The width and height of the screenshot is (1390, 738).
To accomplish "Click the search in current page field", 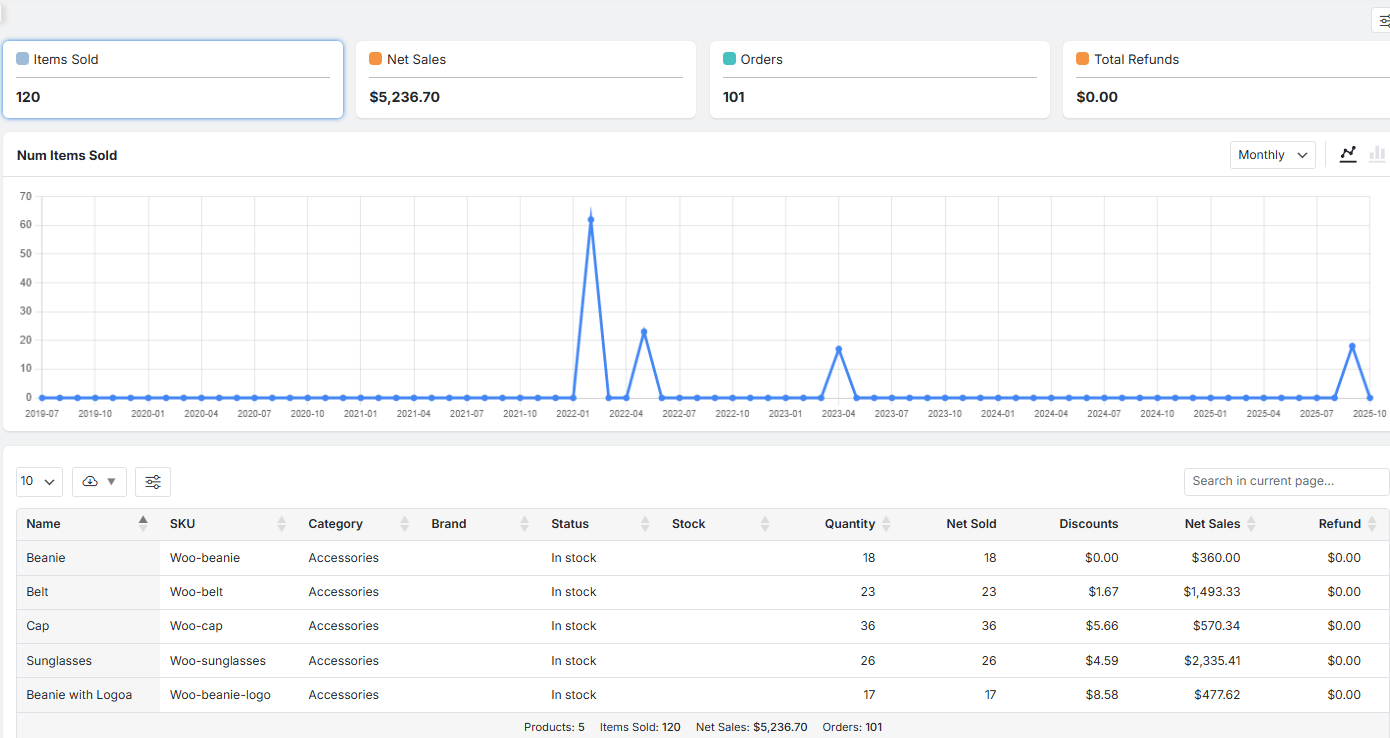I will click(x=1286, y=481).
